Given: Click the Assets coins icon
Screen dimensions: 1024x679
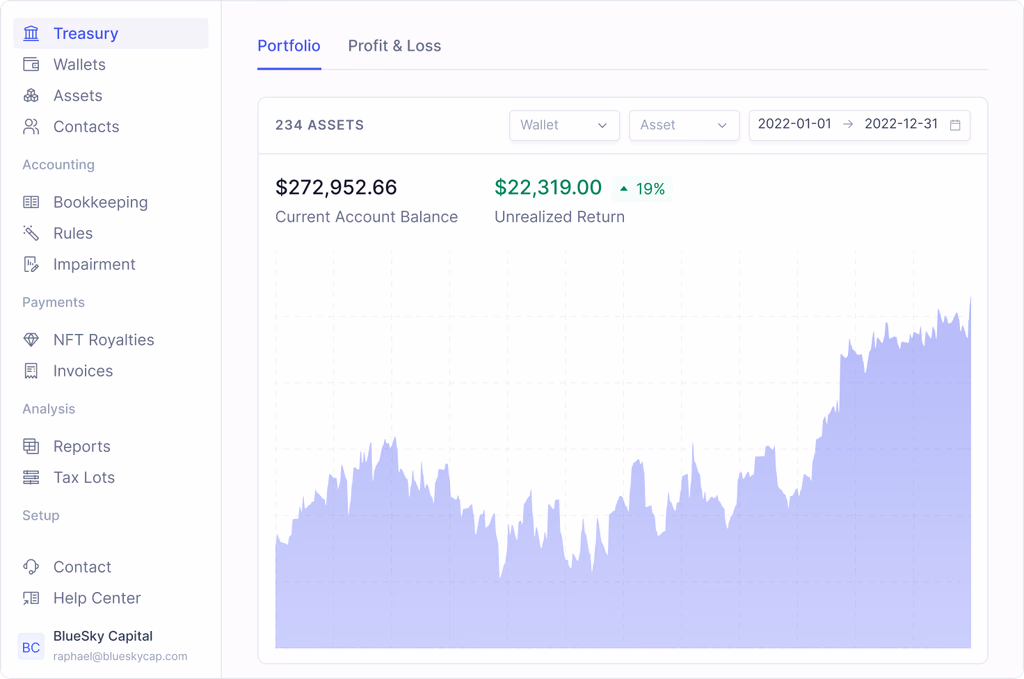Looking at the screenshot, I should click(x=32, y=96).
